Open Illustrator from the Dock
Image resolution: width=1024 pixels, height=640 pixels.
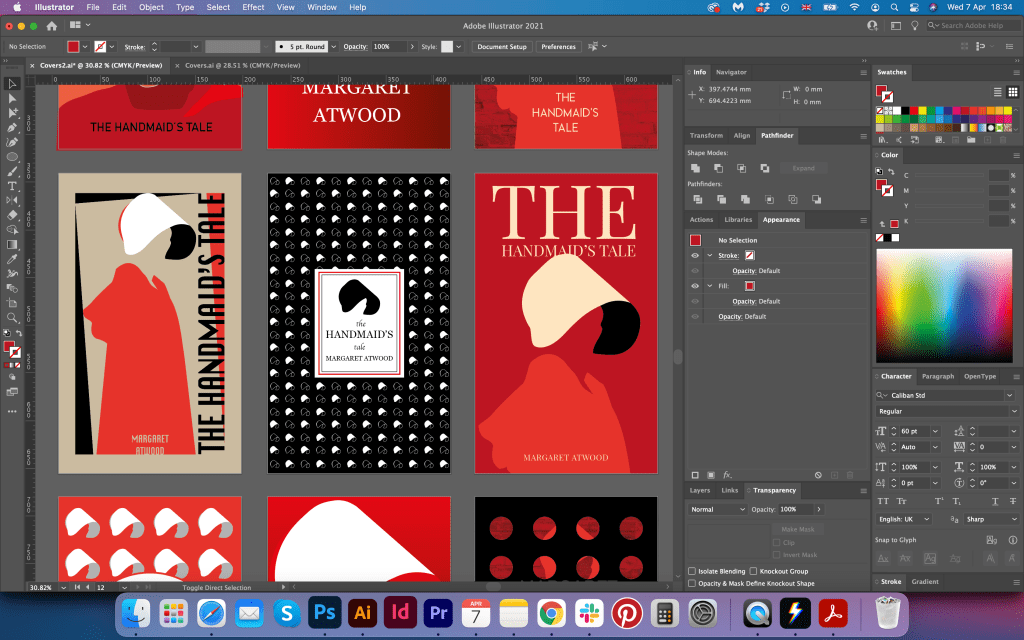pos(361,611)
